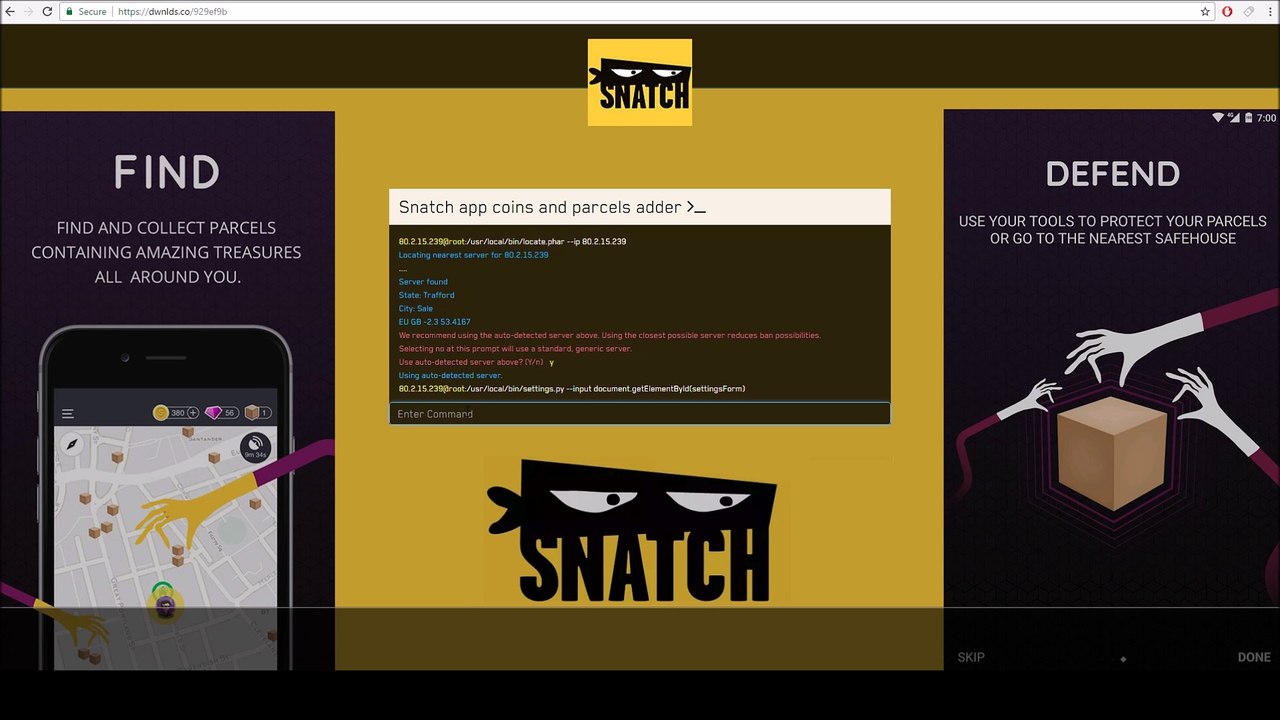
Task: Click the Enter Command input box
Action: click(x=640, y=414)
